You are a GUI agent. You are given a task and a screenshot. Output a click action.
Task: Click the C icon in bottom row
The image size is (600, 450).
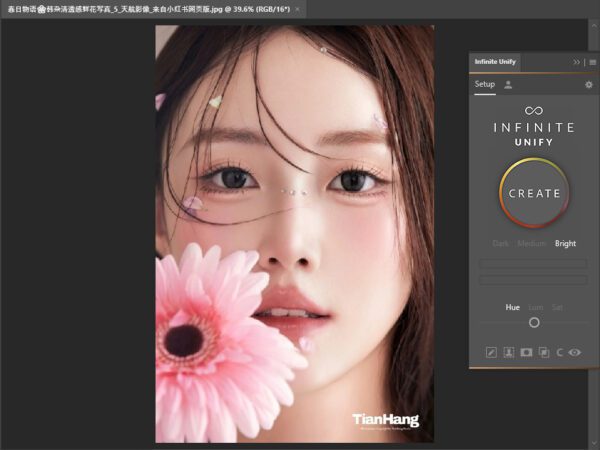pyautogui.click(x=560, y=352)
